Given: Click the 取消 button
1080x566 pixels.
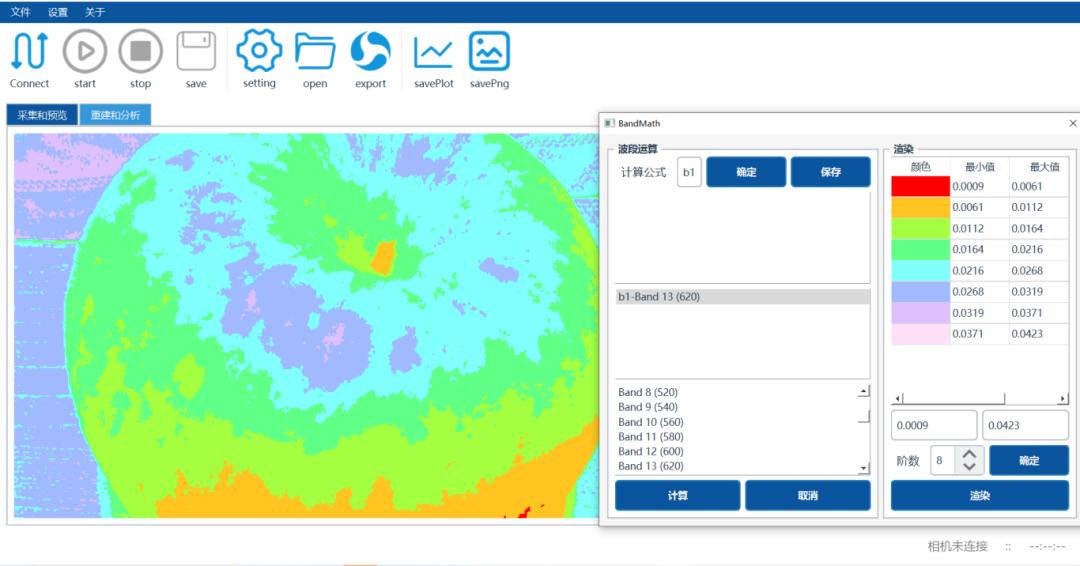Looking at the screenshot, I should point(808,496).
